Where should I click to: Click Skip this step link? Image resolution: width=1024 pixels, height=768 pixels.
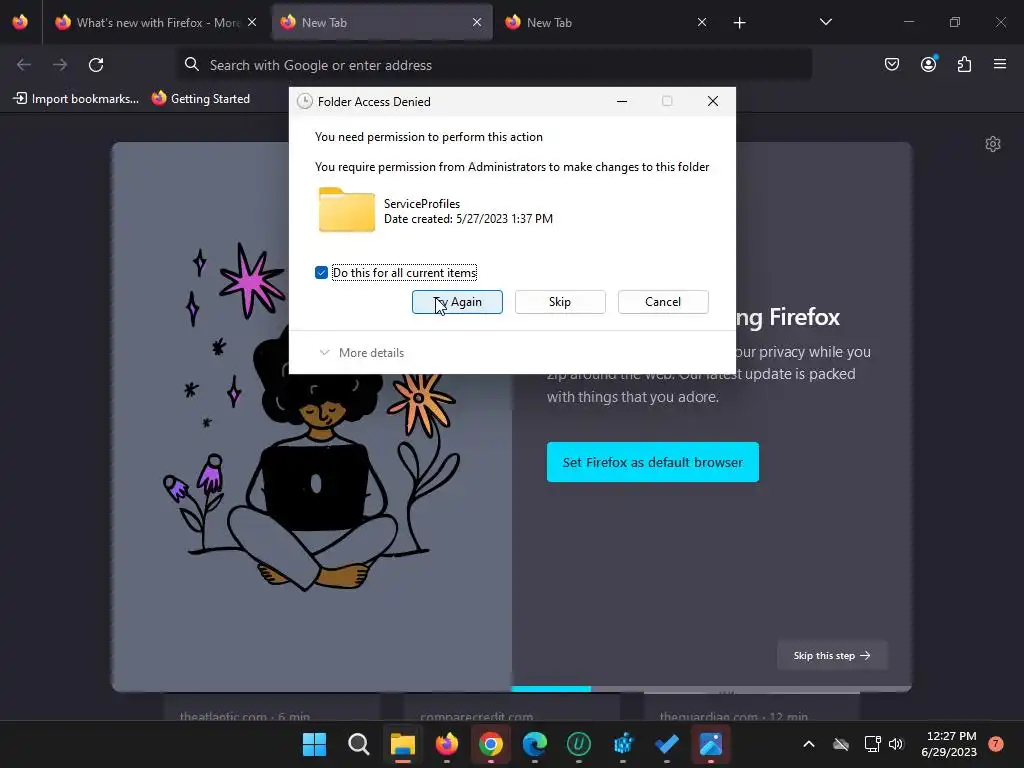831,655
